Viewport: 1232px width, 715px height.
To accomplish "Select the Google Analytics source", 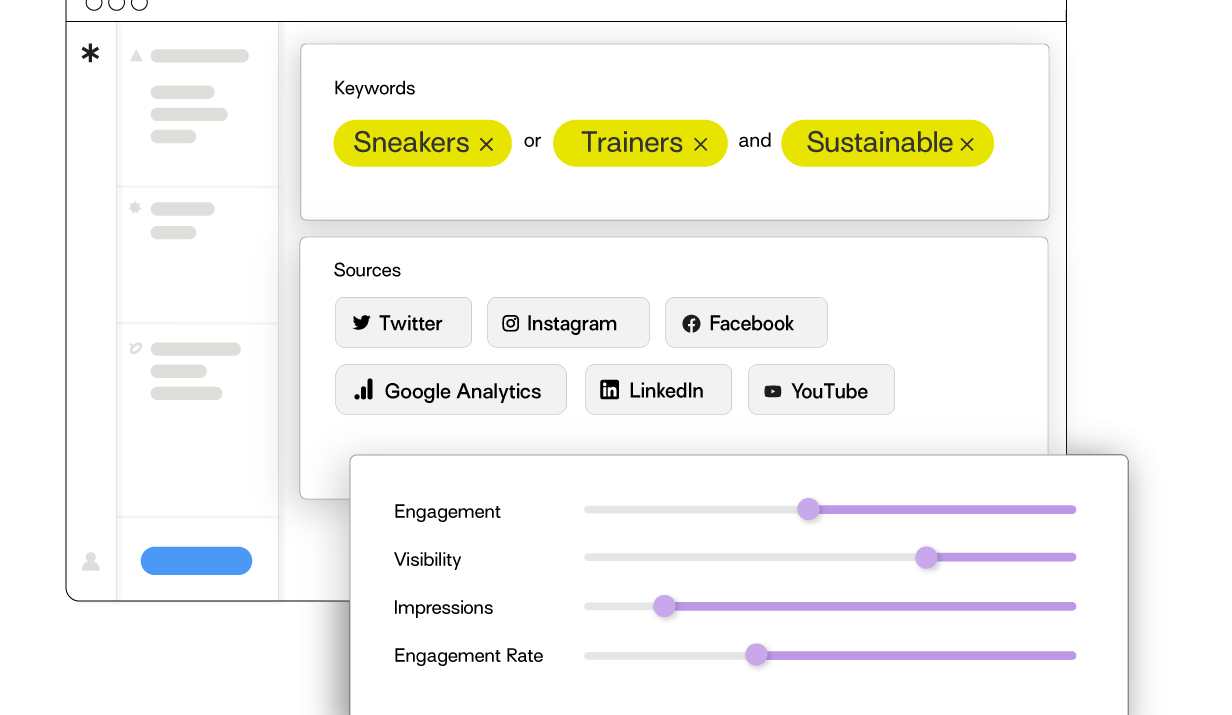I will pos(451,390).
